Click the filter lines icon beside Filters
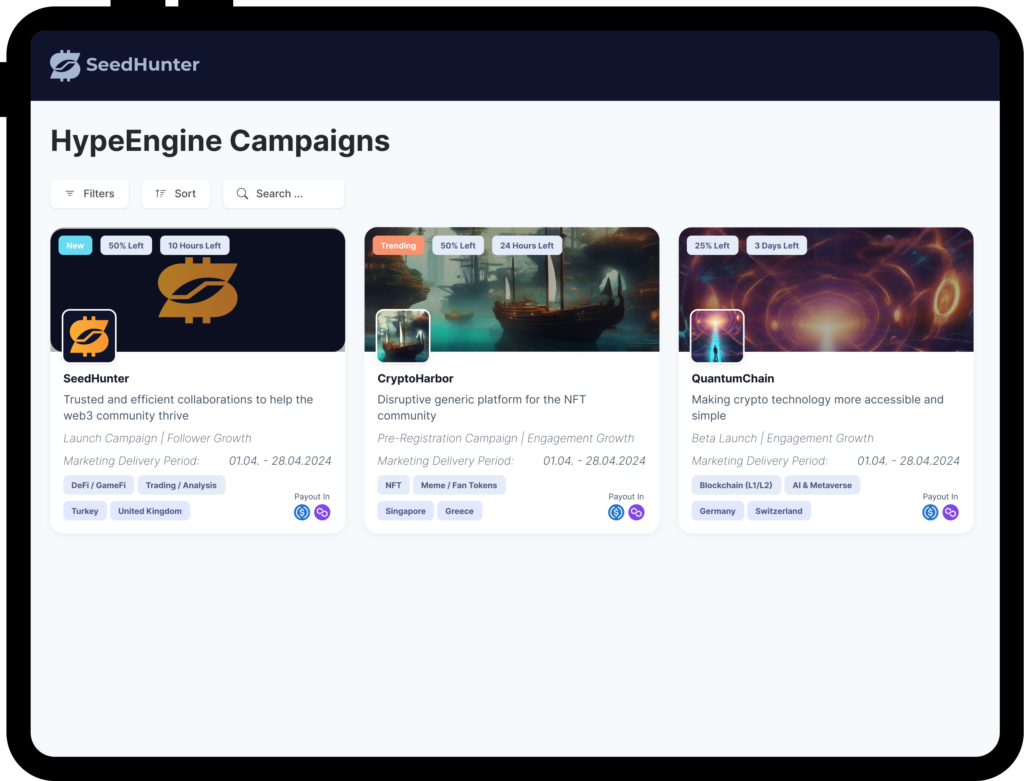The width and height of the screenshot is (1024, 781). coord(70,193)
